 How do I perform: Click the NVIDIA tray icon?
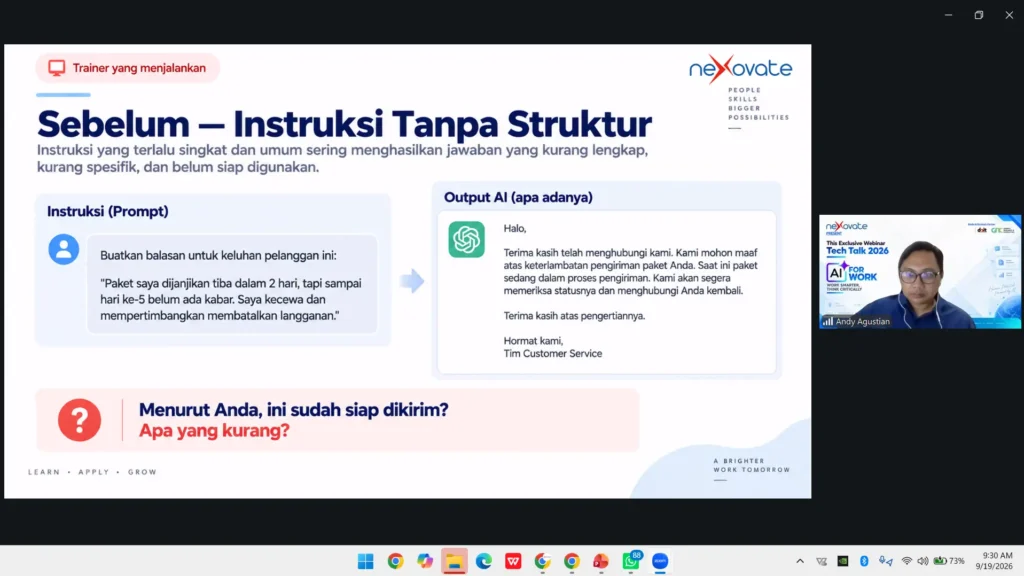tap(843, 561)
